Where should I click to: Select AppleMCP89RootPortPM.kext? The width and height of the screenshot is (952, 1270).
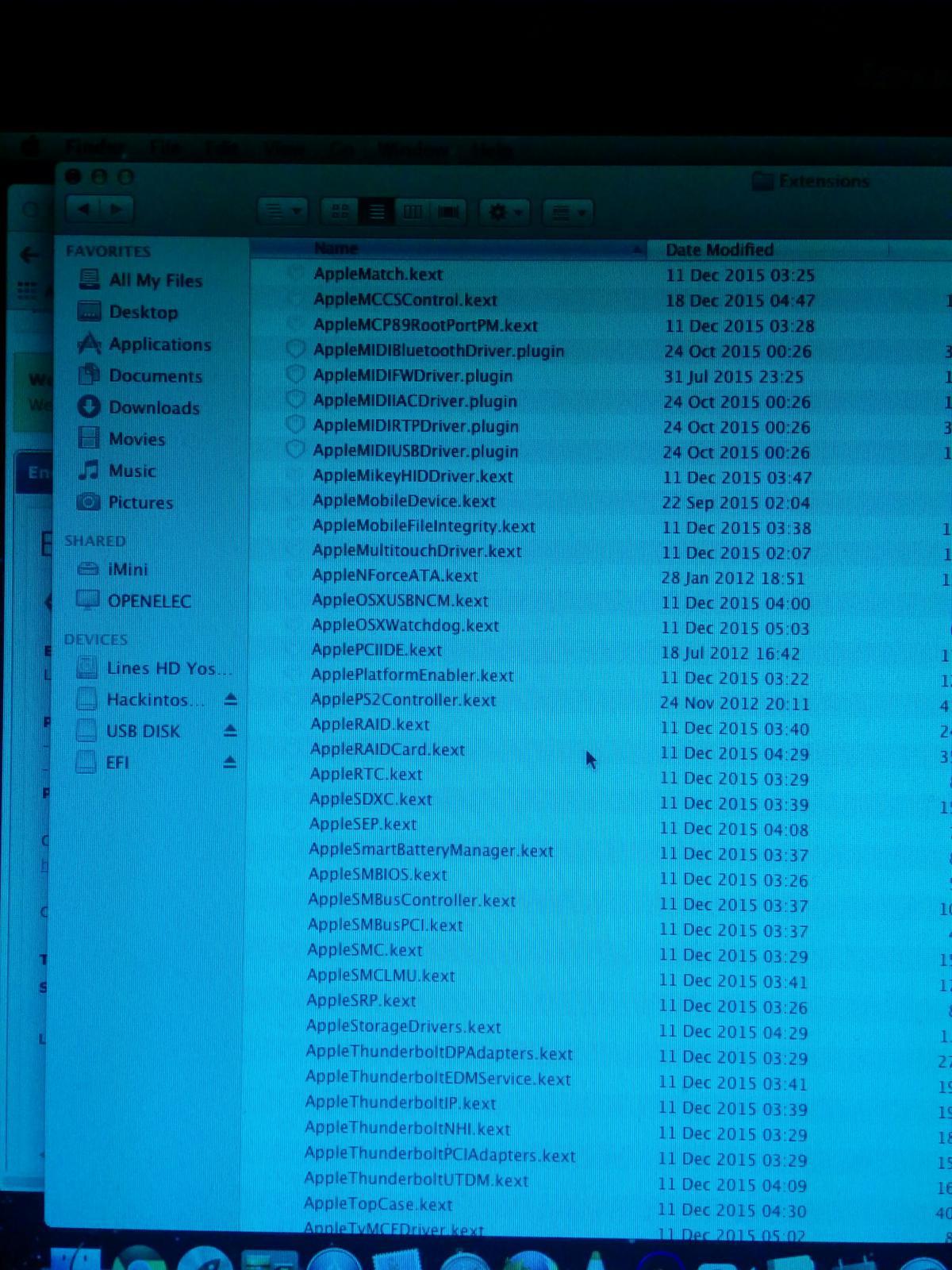pos(425,325)
